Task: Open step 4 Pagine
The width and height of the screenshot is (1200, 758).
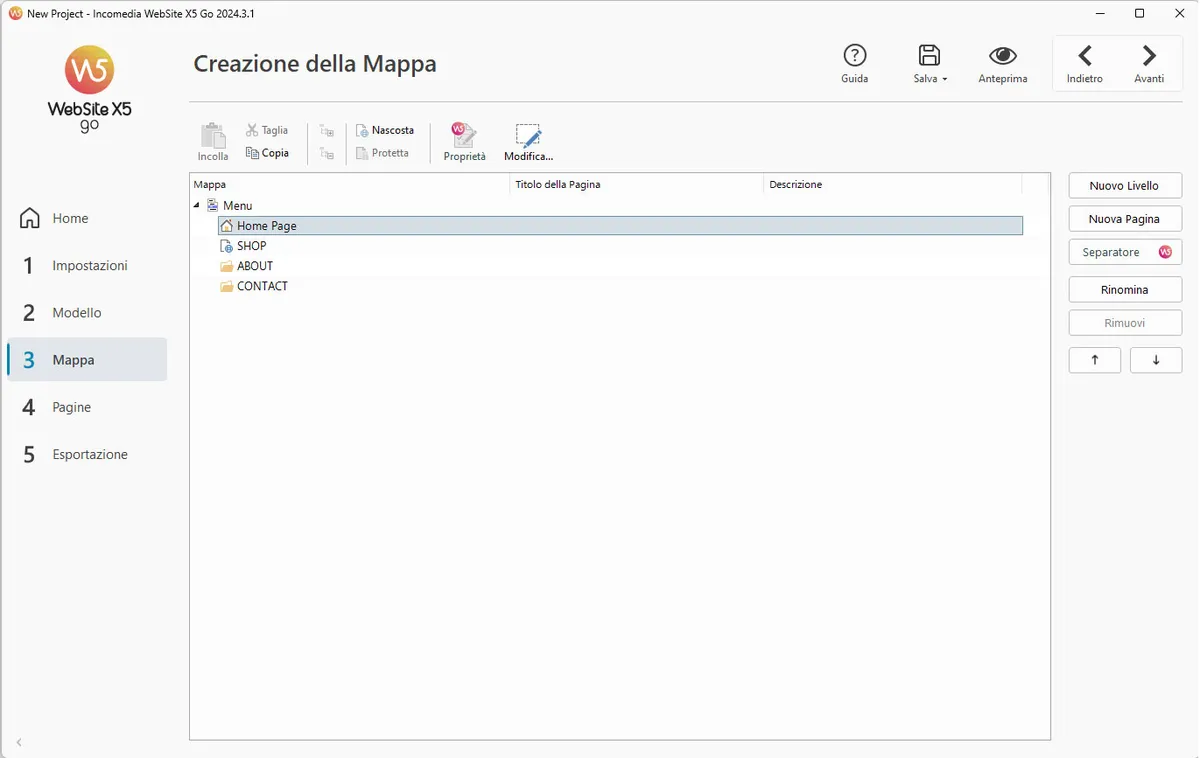Action: pyautogui.click(x=87, y=407)
